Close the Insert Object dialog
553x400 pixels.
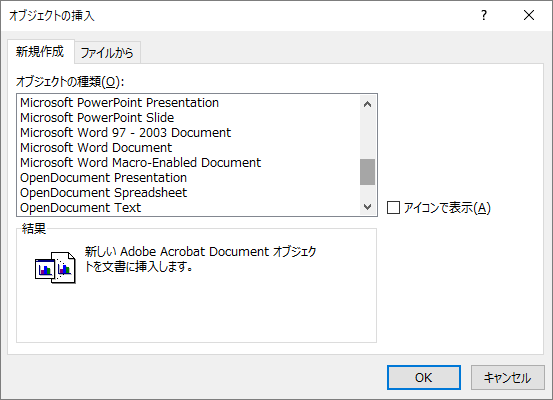pos(529,15)
